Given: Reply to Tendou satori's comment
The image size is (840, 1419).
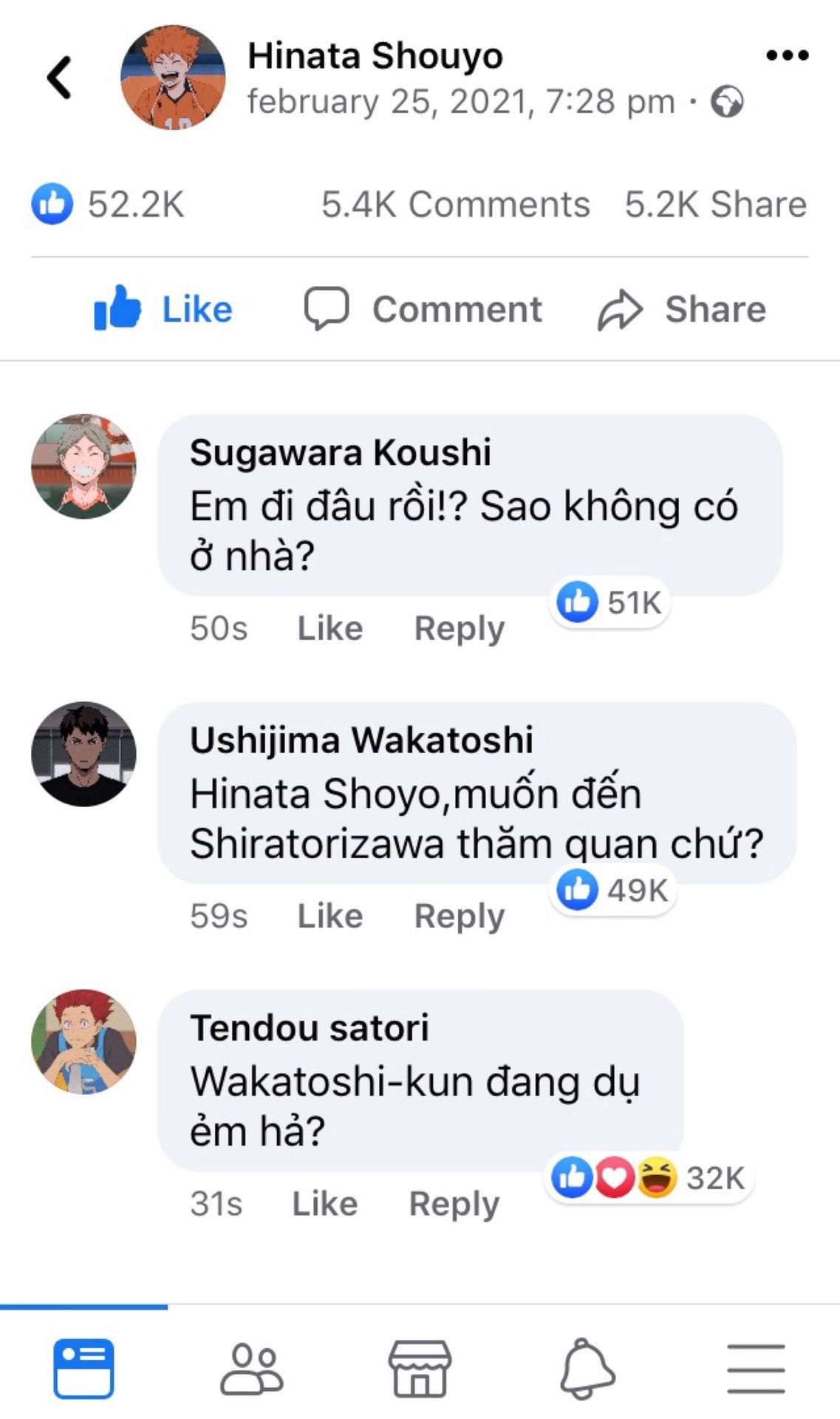Looking at the screenshot, I should 454,1203.
